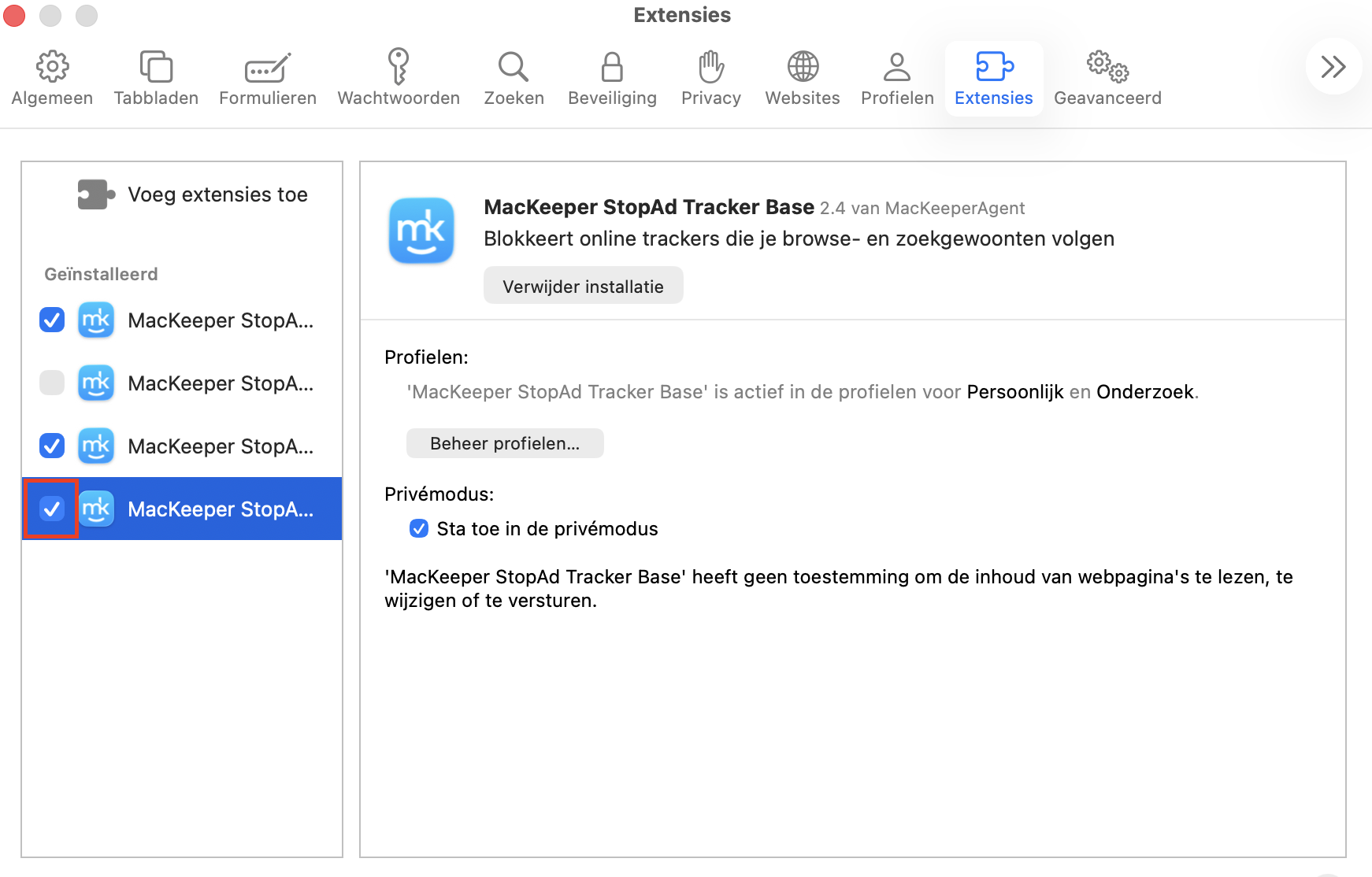Uncheck the selected MacKeeper StopAd extension checkbox
The width and height of the screenshot is (1372, 877).
click(x=52, y=509)
